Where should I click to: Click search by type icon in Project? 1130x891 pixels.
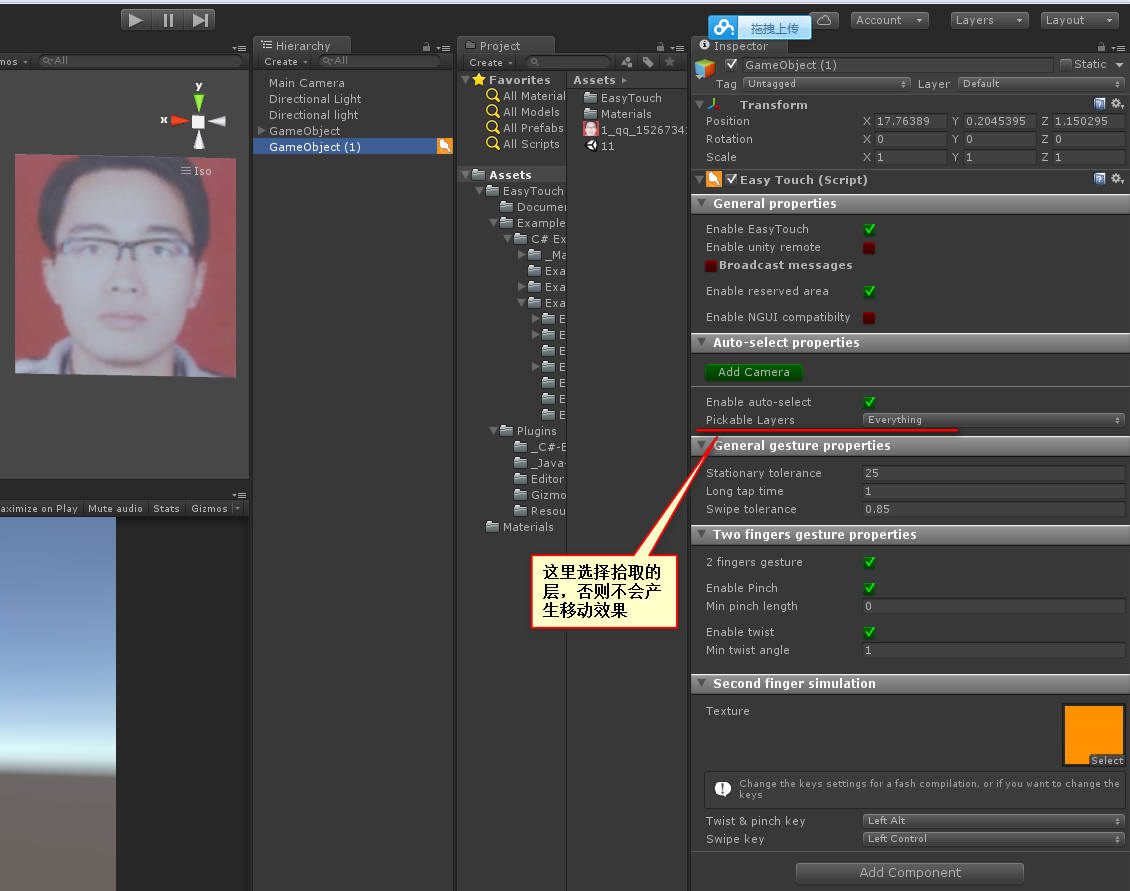(627, 62)
